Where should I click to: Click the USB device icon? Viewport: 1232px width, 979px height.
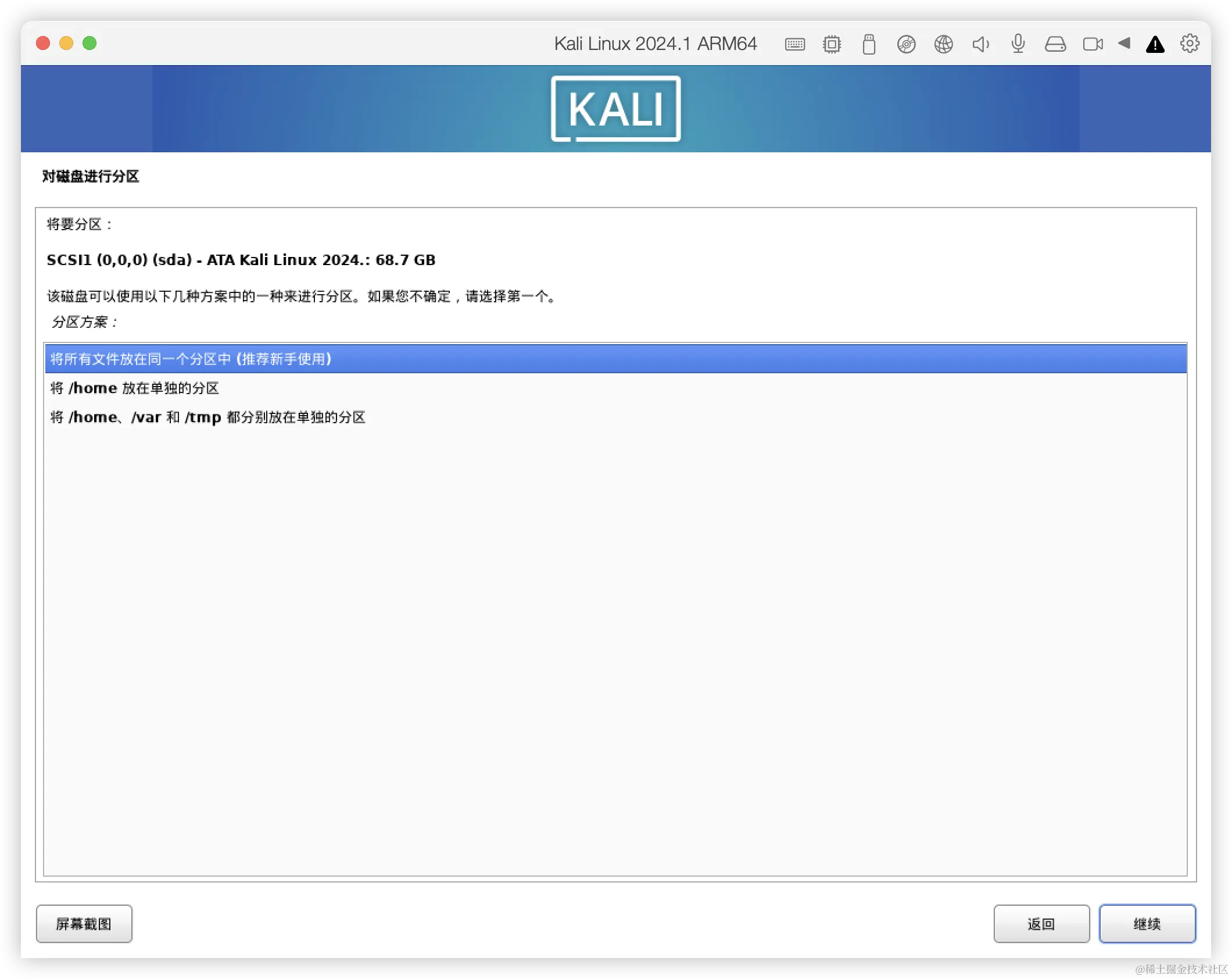click(869, 44)
